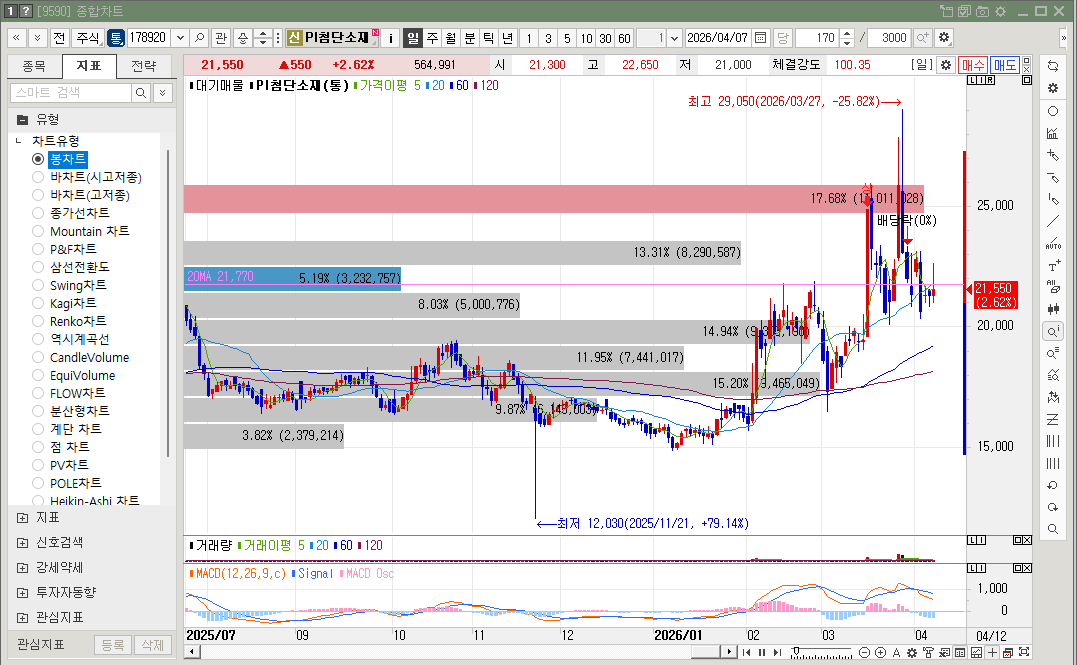The image size is (1077, 665).
Task: Collapse the 유형 section
Action: [22, 120]
